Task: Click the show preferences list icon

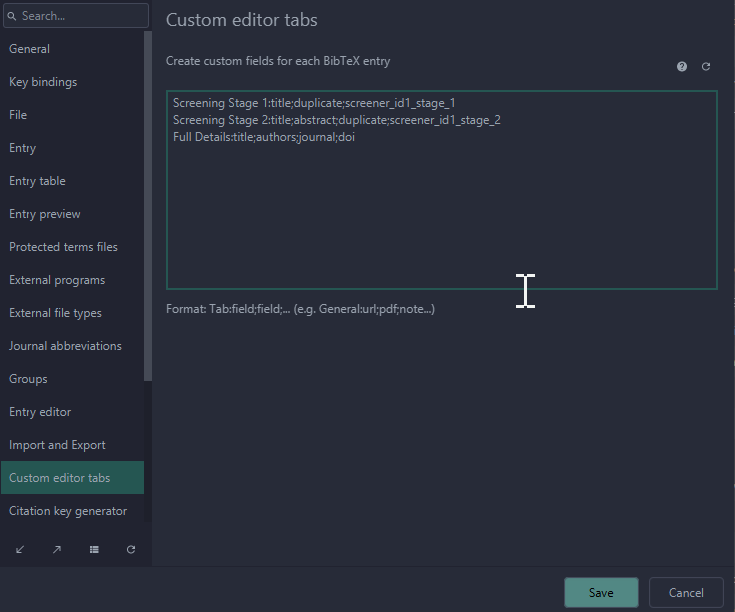Action: tap(94, 549)
